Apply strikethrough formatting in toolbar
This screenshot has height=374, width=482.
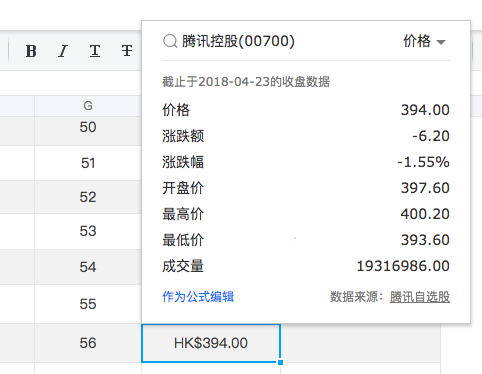127,51
